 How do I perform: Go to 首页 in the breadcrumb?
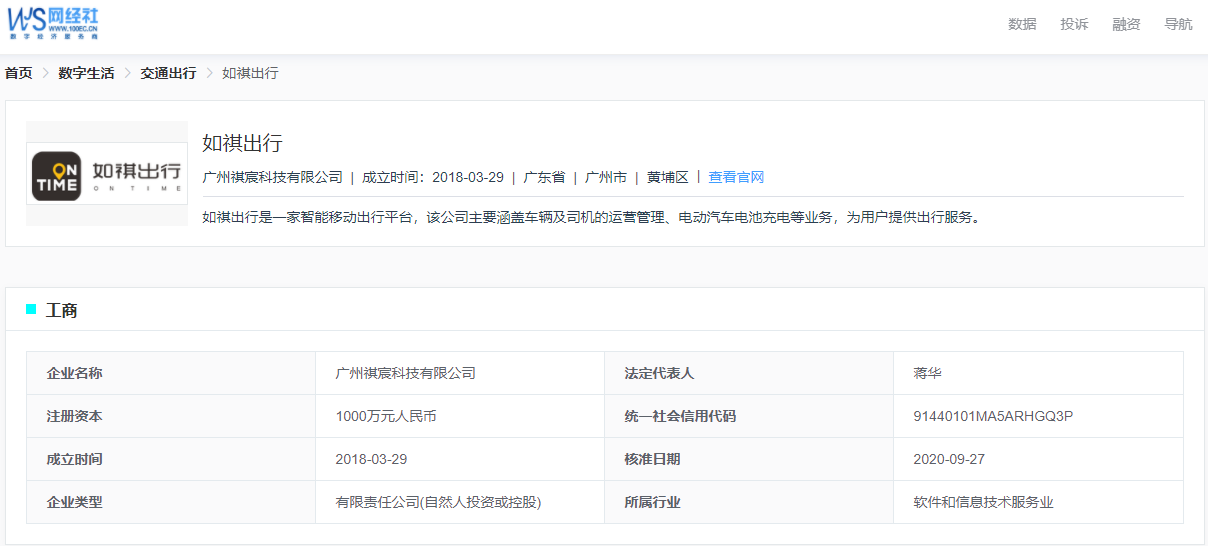18,73
